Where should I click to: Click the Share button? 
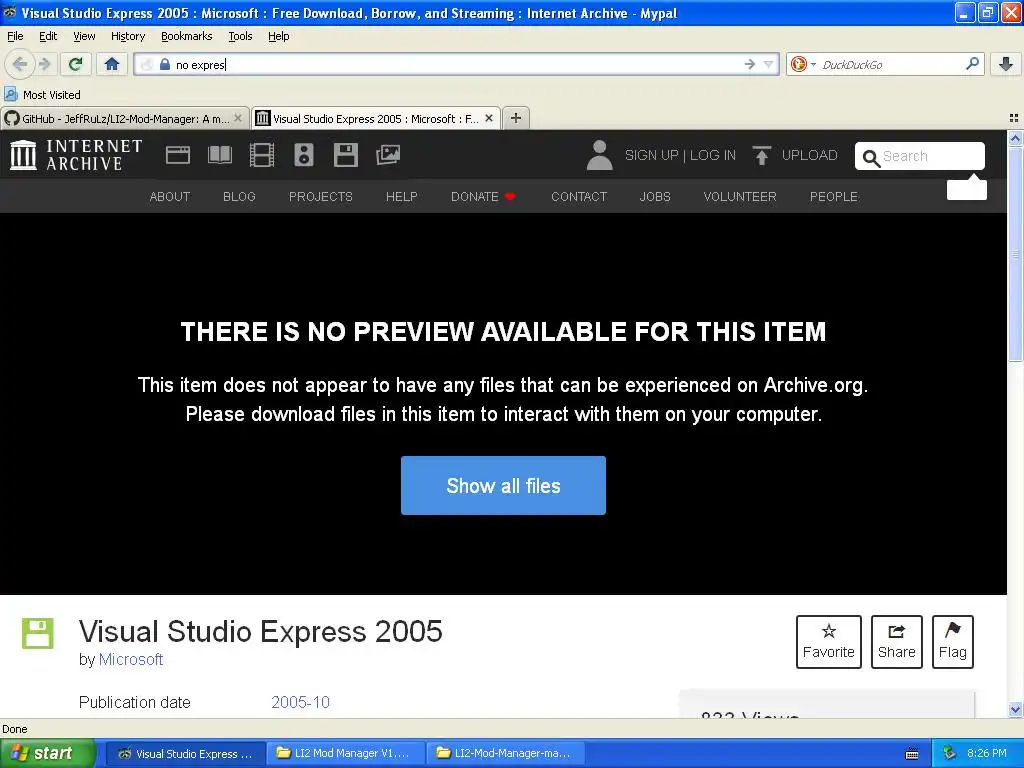click(x=897, y=641)
